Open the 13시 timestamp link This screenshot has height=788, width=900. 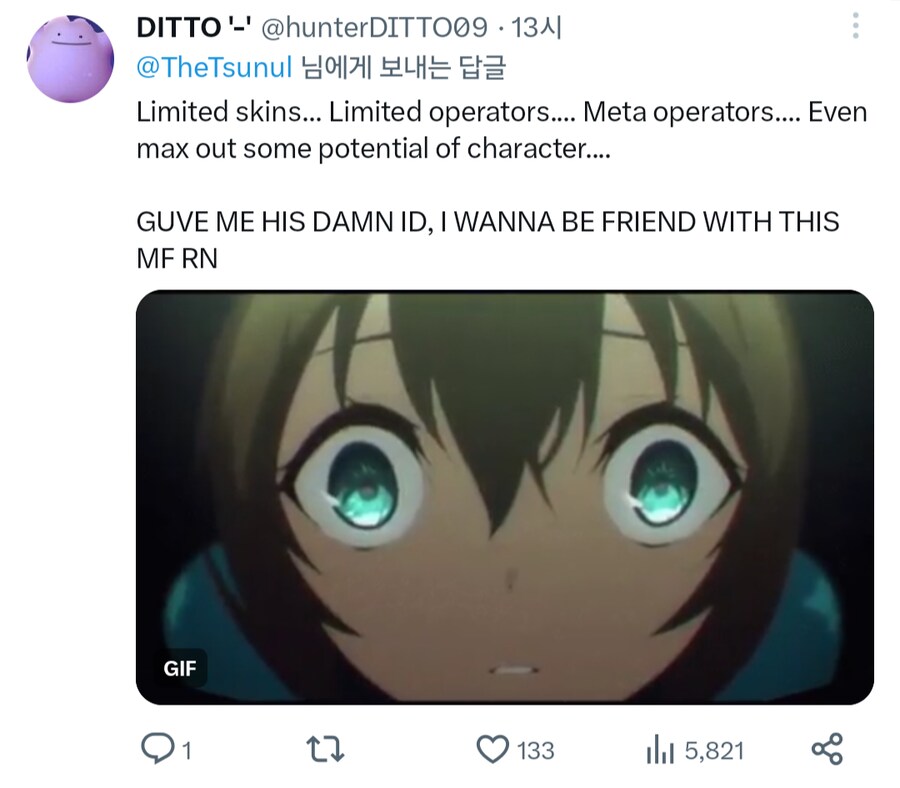[536, 27]
